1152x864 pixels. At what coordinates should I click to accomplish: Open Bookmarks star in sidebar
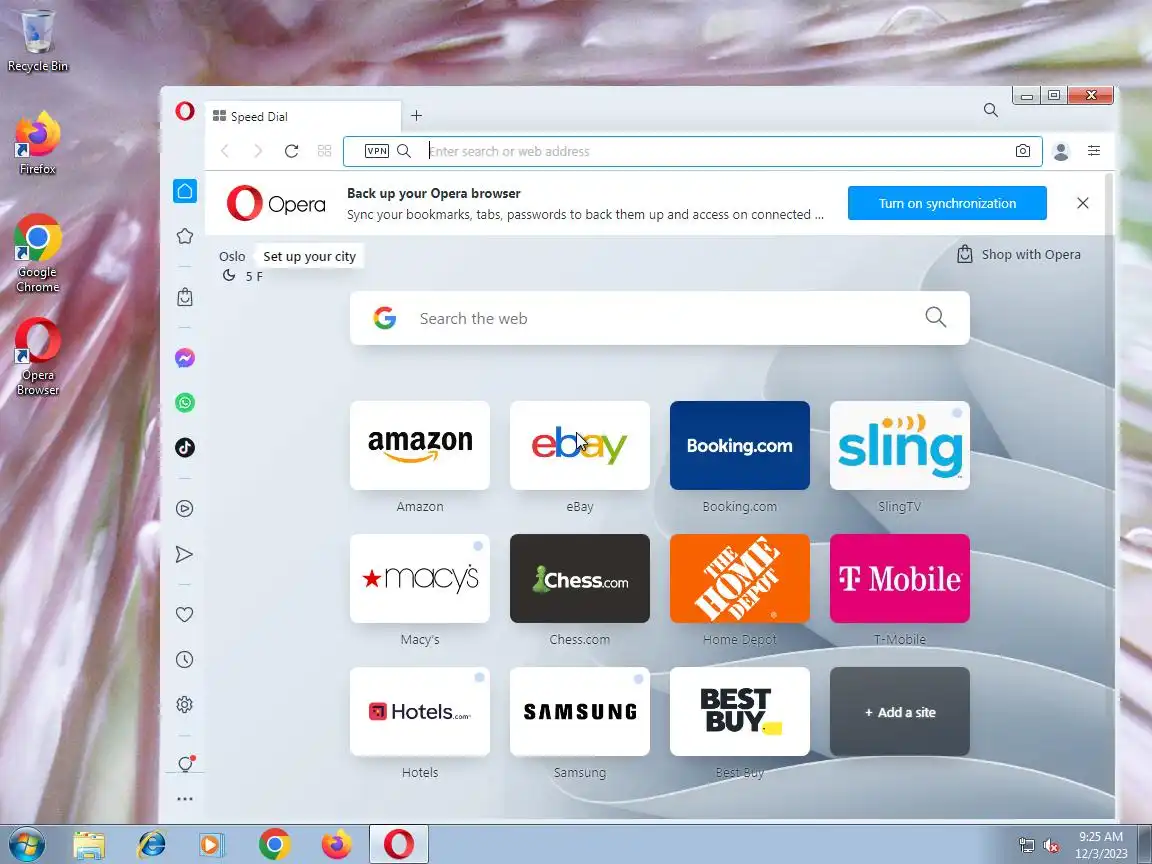point(185,236)
